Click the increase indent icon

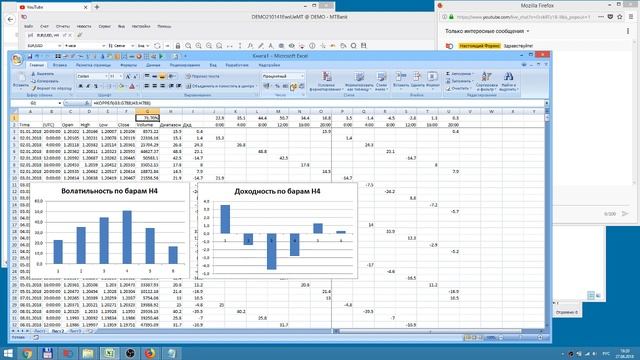pos(179,86)
